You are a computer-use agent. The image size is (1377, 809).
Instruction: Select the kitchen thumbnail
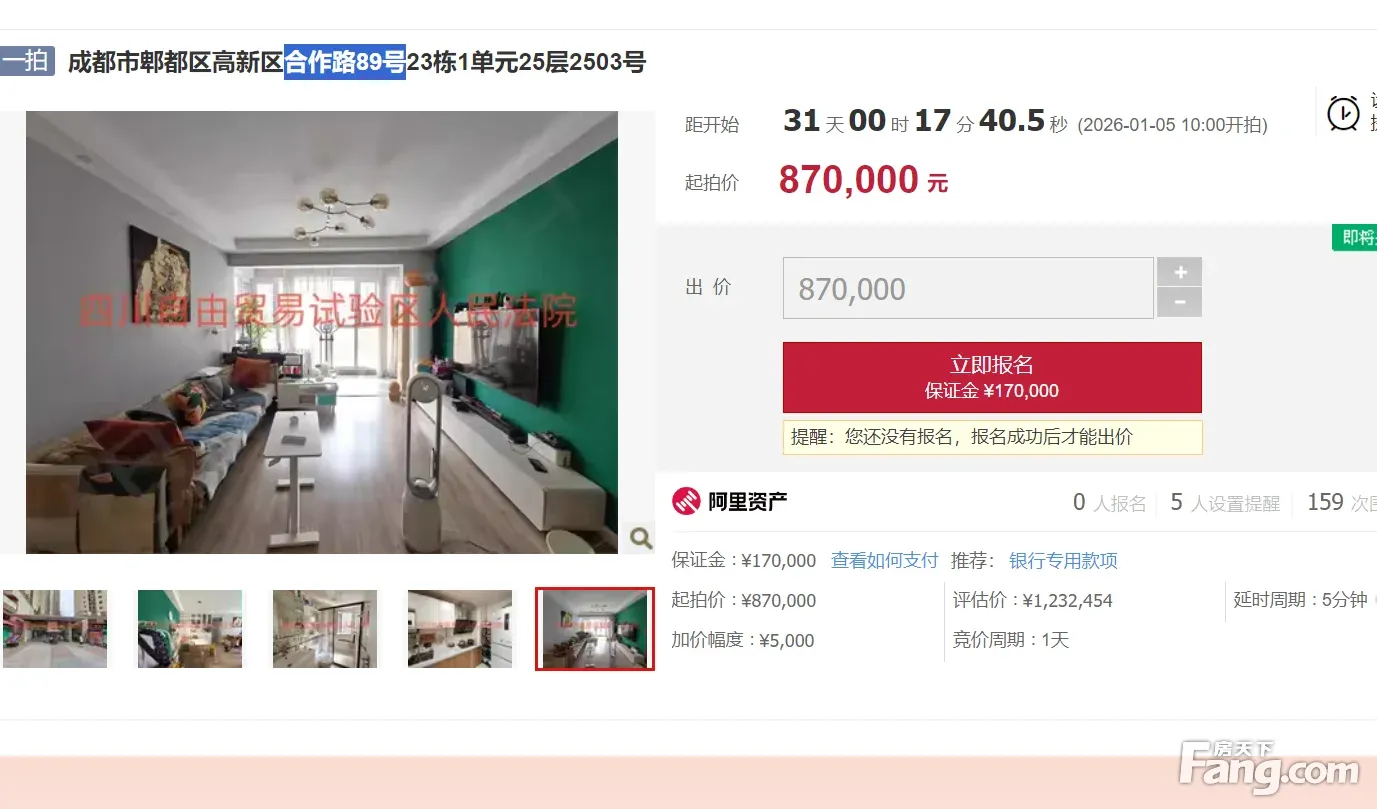pos(460,629)
